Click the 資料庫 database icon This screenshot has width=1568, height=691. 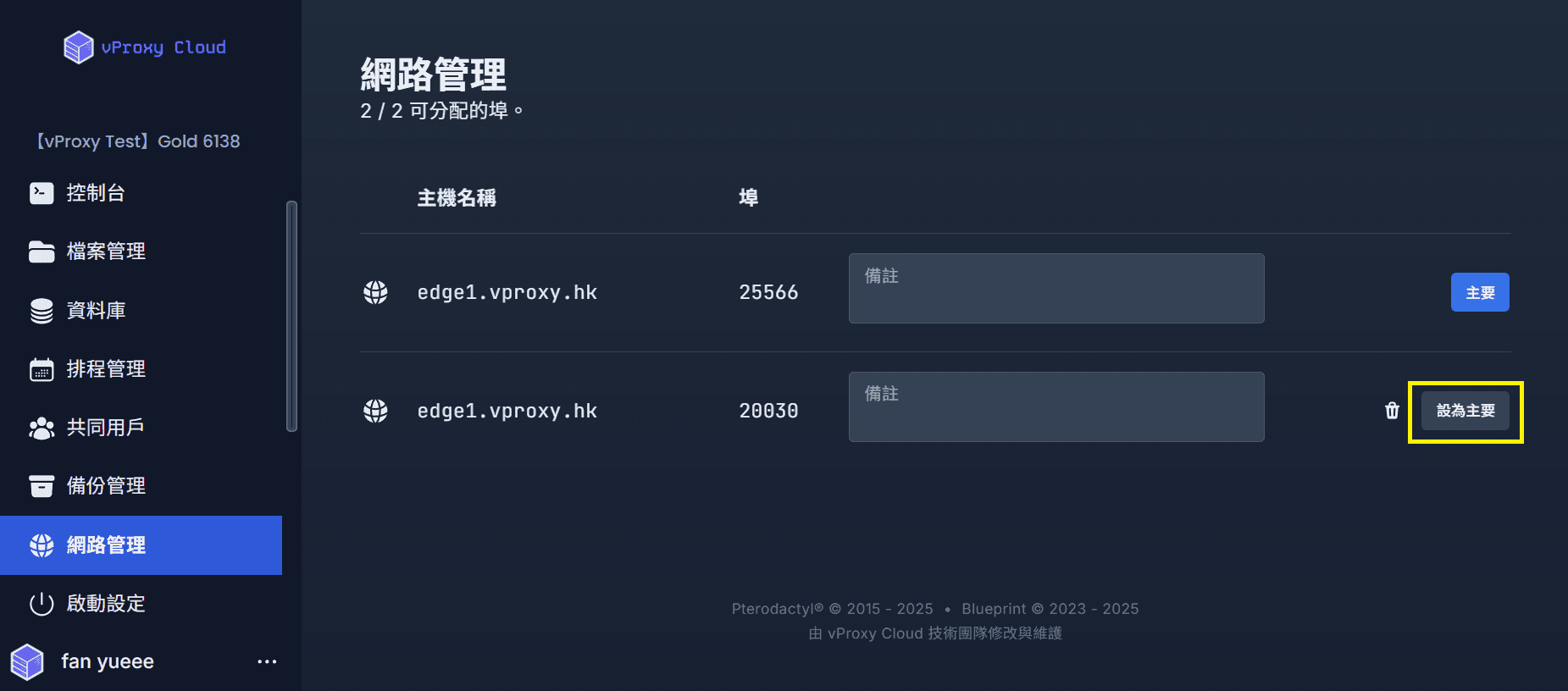point(42,311)
